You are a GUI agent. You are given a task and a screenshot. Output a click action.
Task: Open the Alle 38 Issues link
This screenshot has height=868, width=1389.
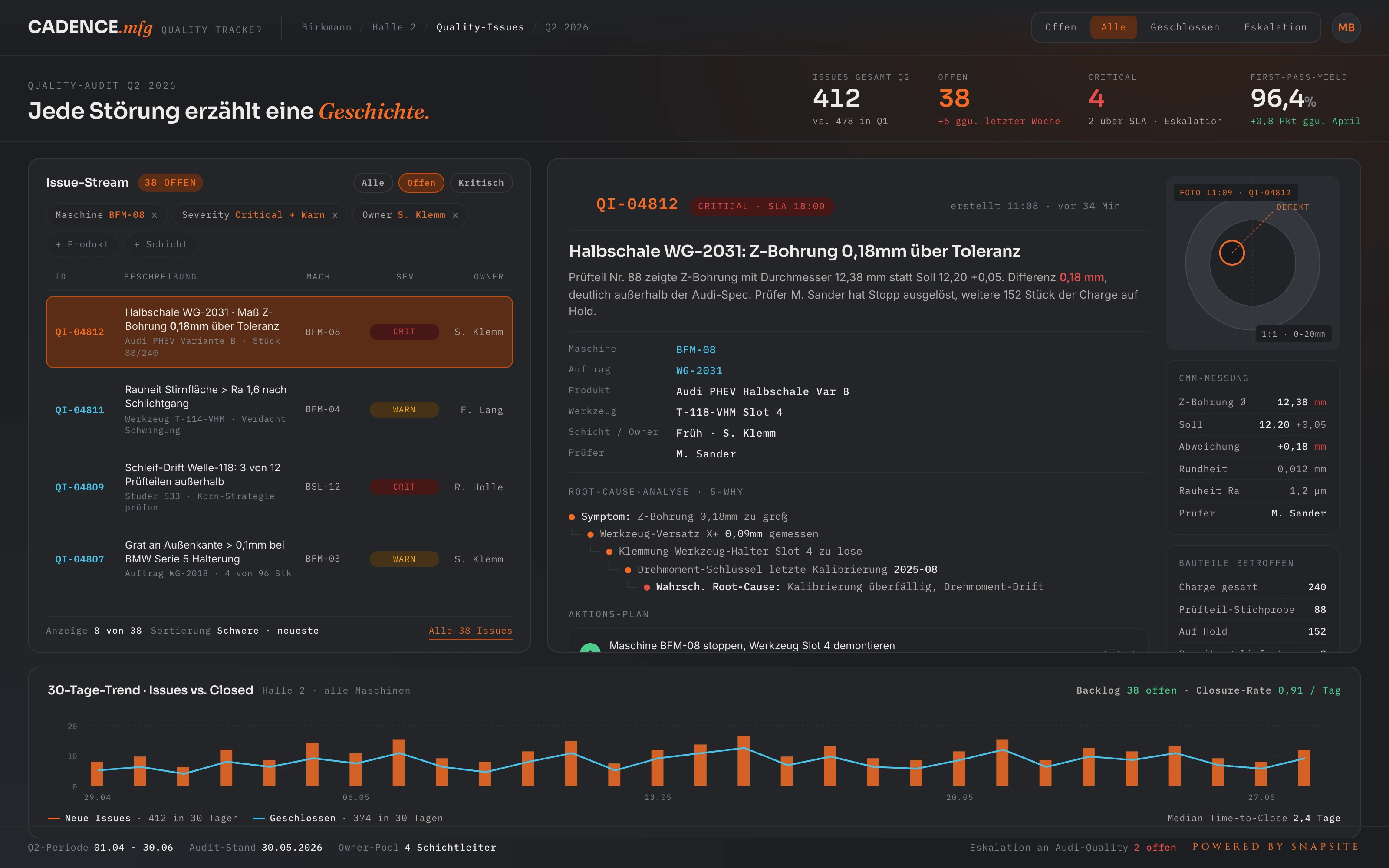(x=470, y=630)
